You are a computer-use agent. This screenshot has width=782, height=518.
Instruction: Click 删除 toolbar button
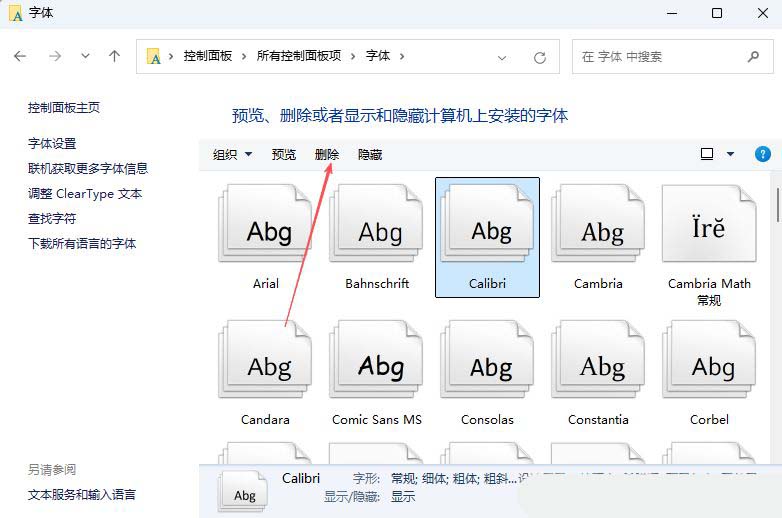327,155
